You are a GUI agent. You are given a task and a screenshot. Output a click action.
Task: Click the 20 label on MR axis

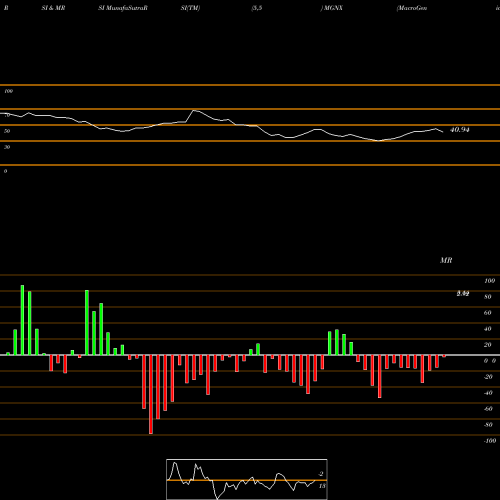pyautogui.click(x=488, y=345)
